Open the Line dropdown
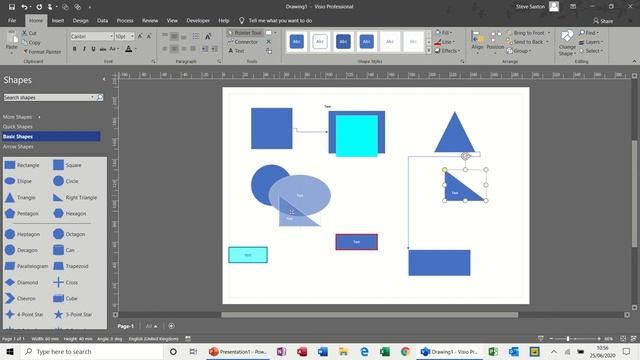Viewport: 640px width, 360px height. [x=444, y=42]
